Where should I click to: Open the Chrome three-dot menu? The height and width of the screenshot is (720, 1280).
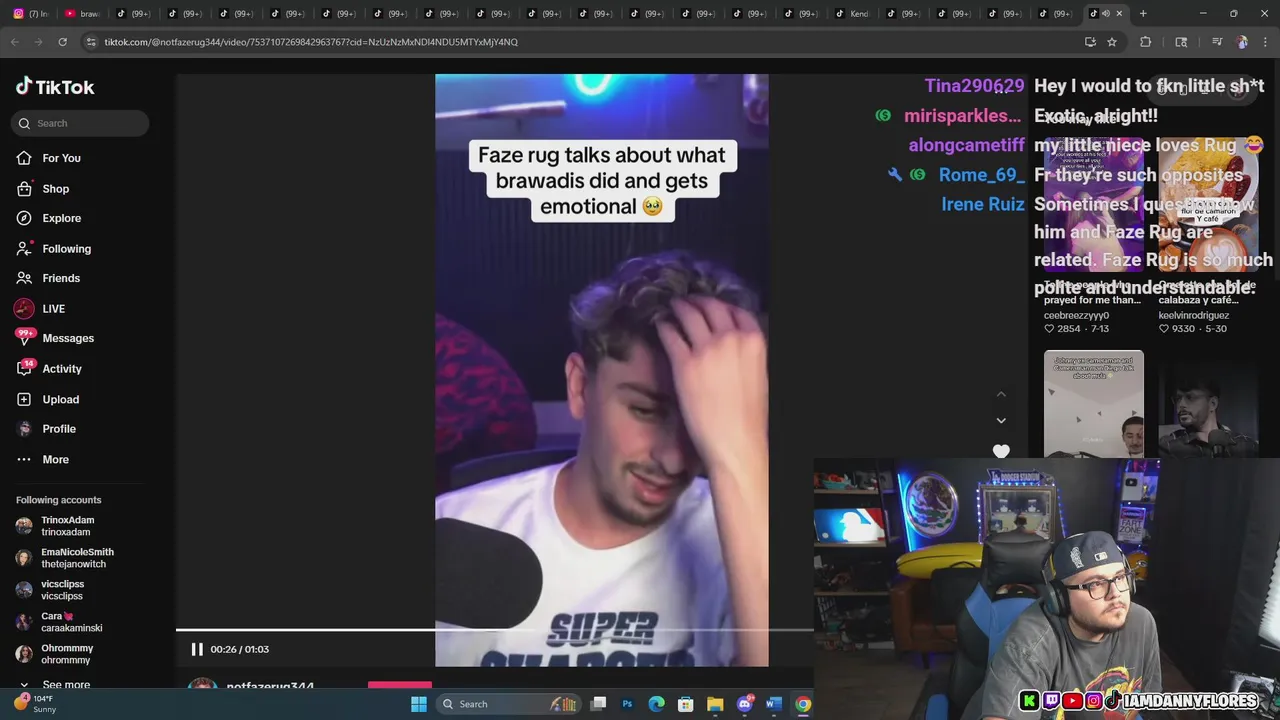(x=1266, y=42)
